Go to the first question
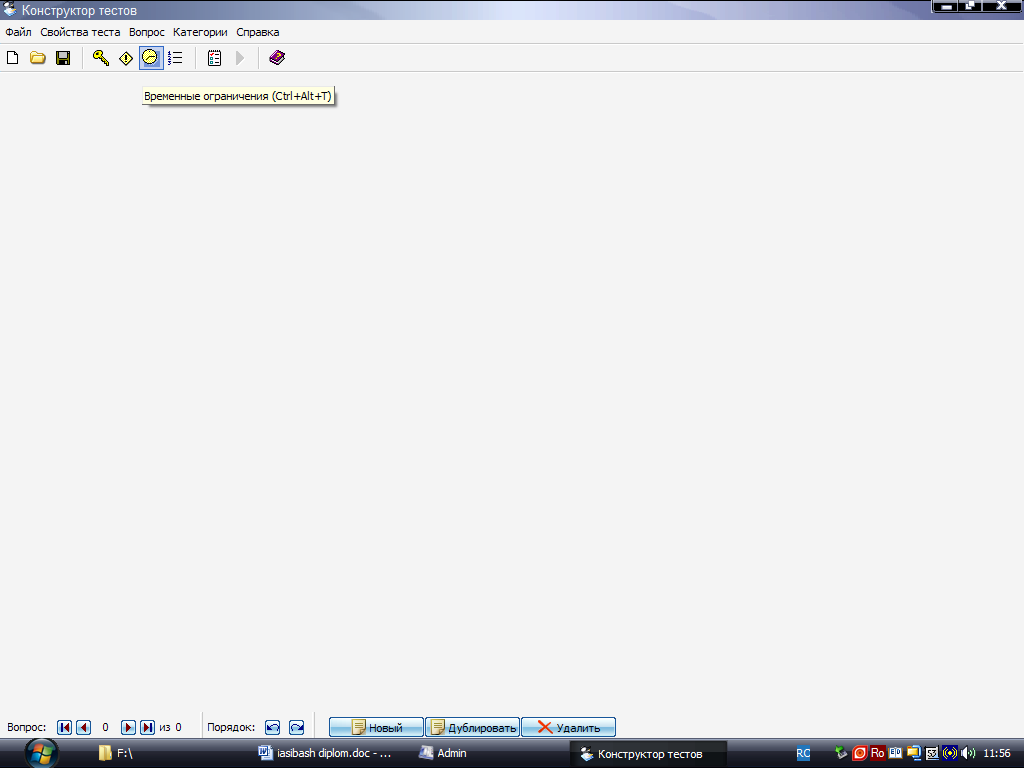The image size is (1024, 768). click(x=64, y=727)
